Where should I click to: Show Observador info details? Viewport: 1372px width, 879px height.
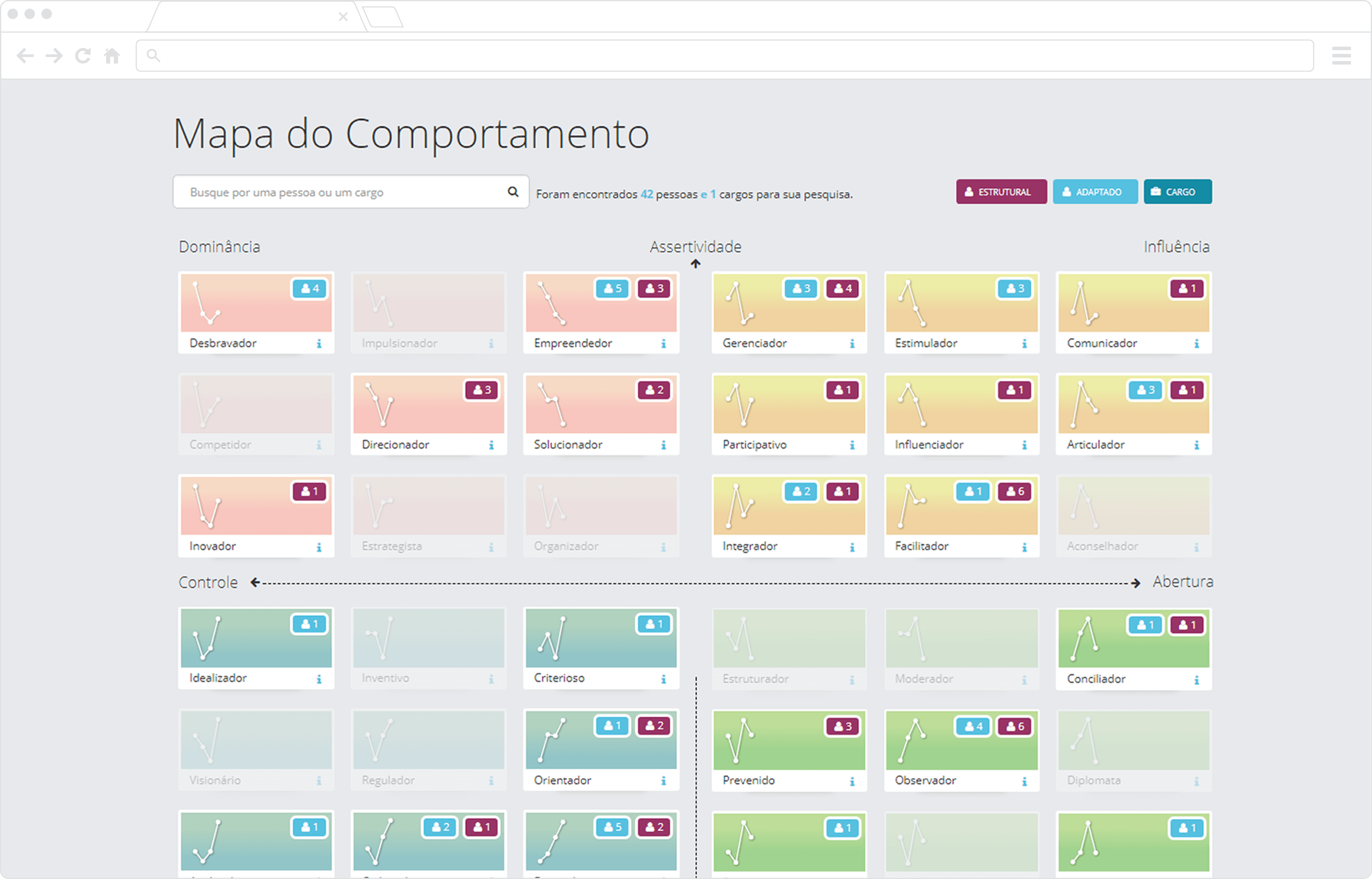pyautogui.click(x=1024, y=782)
